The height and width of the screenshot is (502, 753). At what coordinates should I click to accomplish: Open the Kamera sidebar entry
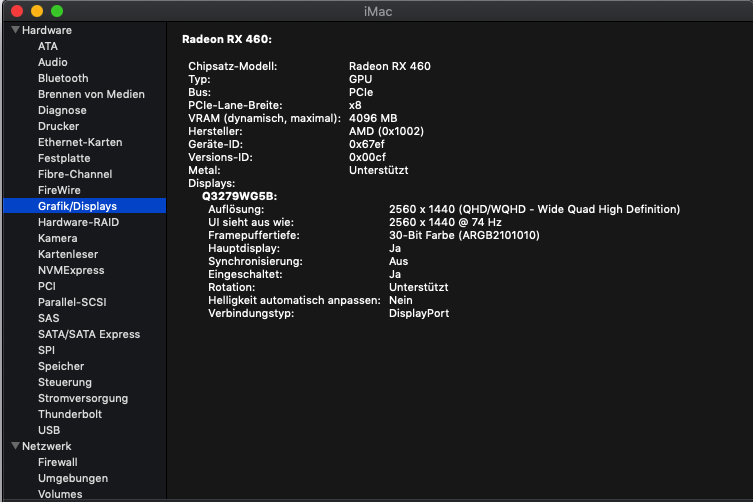point(57,238)
